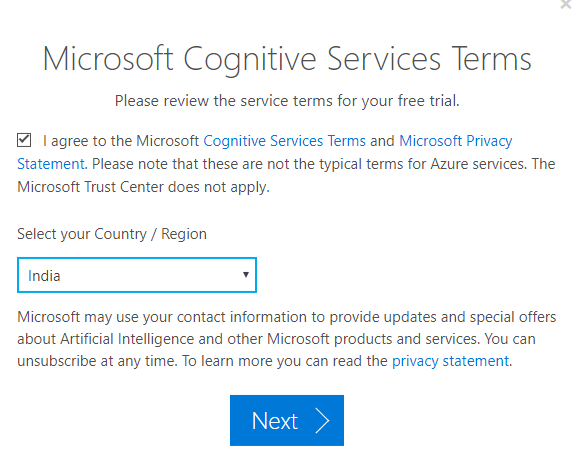The image size is (576, 462).
Task: Click the dropdown arrow beside India
Action: click(x=246, y=275)
